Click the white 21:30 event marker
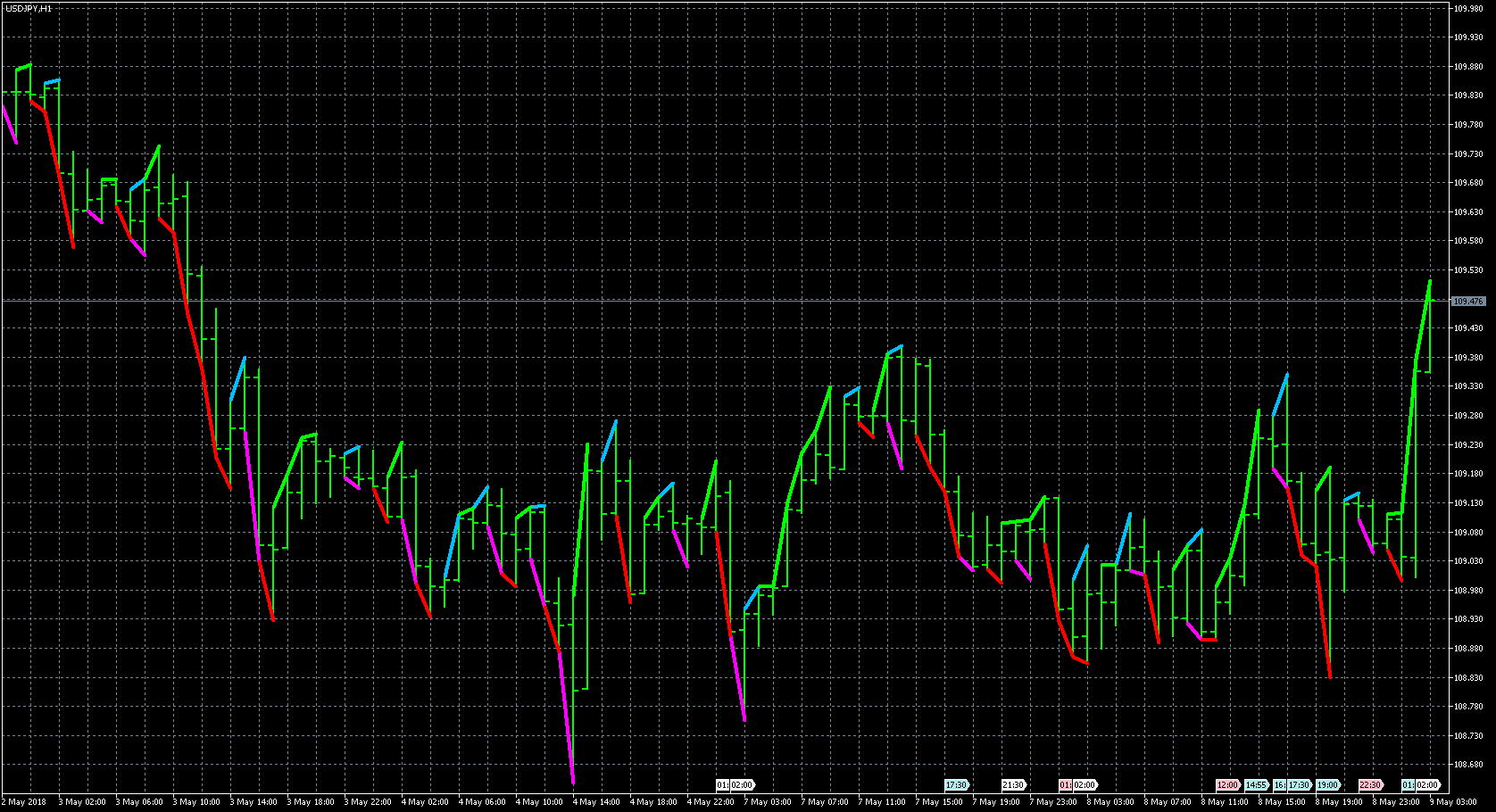 1013,785
